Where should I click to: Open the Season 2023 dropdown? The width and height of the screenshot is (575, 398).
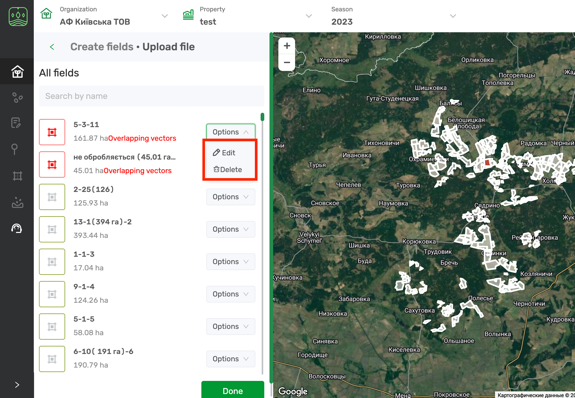click(453, 16)
